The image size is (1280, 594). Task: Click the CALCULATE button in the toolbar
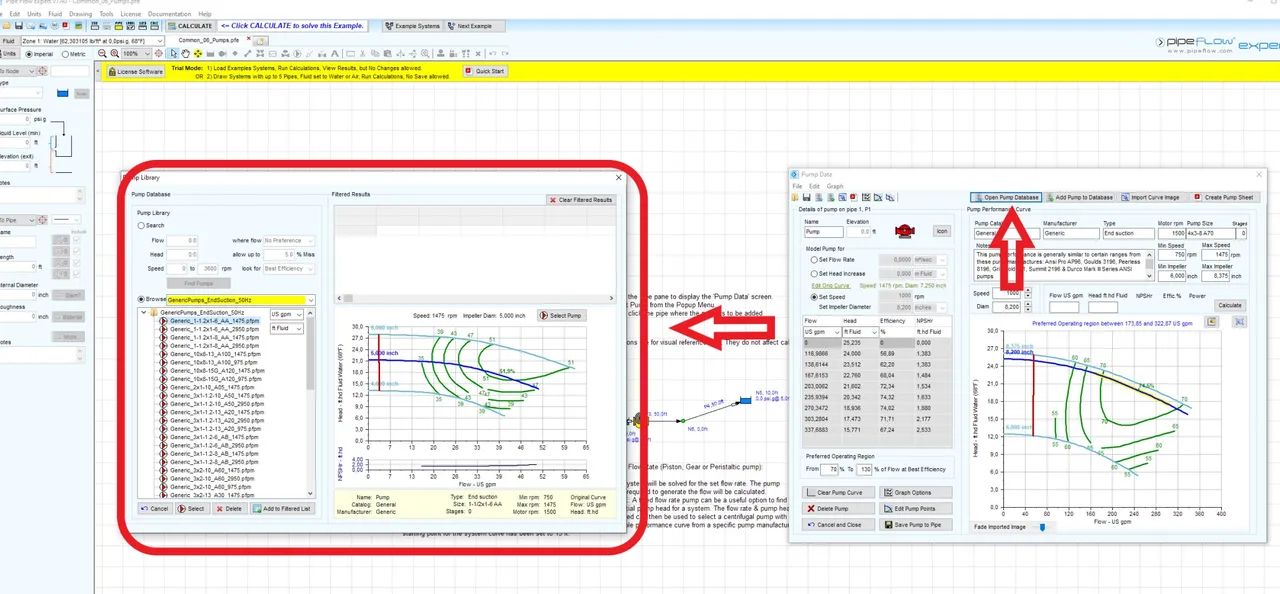click(190, 26)
